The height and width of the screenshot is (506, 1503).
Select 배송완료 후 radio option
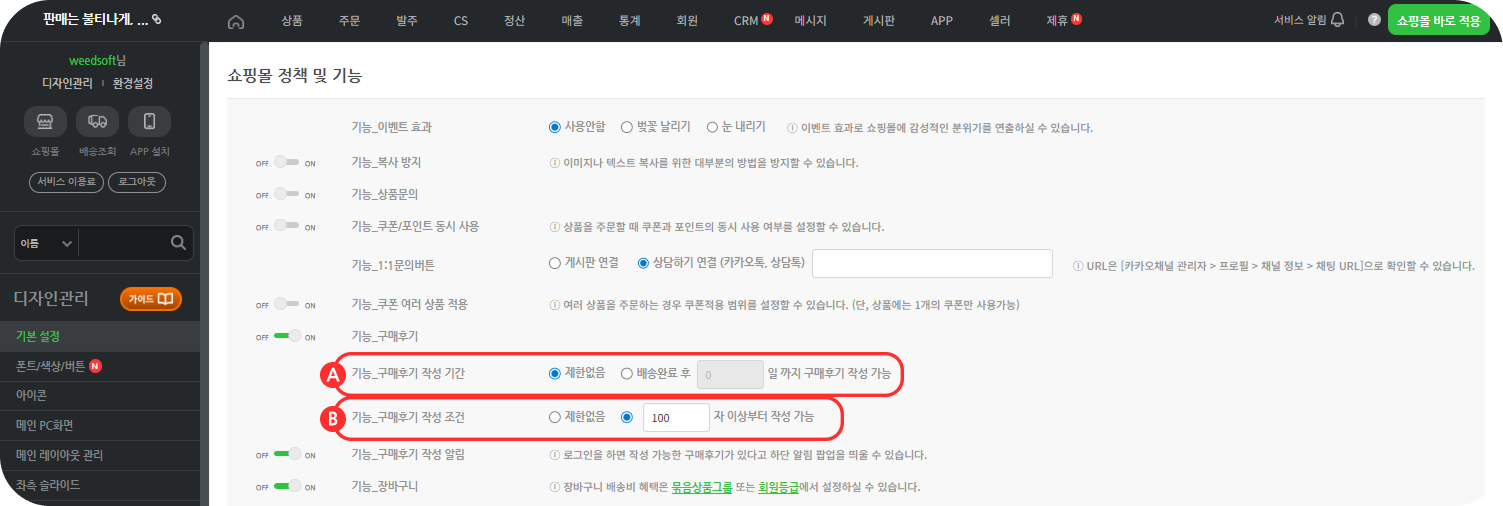pos(626,374)
